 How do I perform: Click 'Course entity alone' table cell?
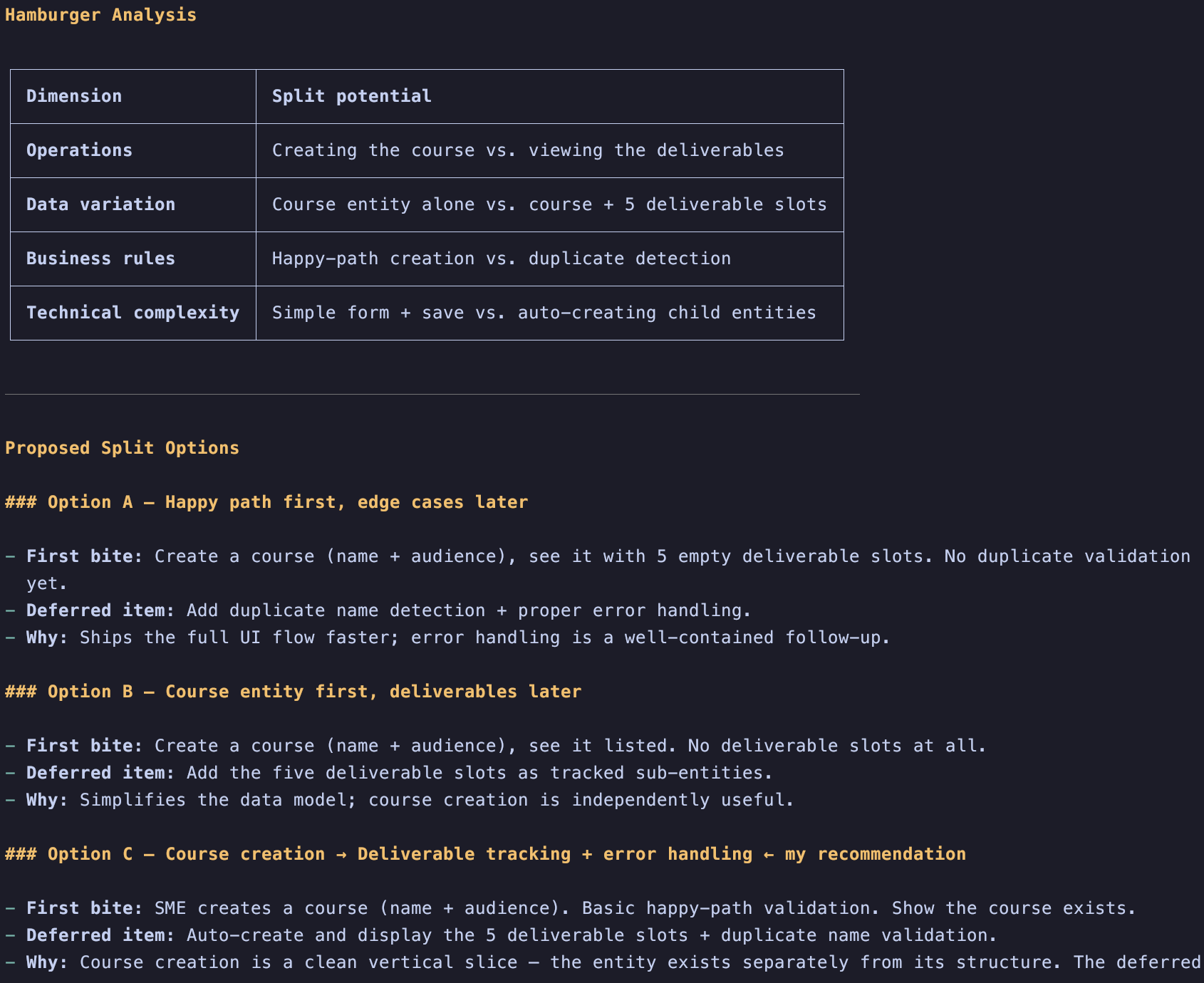pyautogui.click(x=549, y=204)
